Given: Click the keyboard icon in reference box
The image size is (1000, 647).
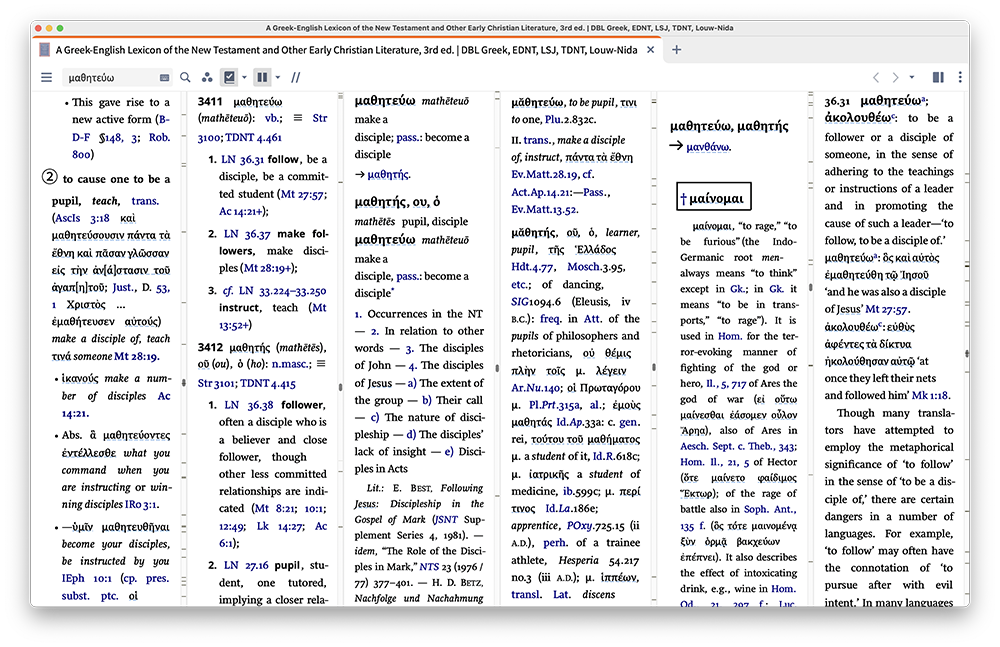Looking at the screenshot, I should pos(164,77).
